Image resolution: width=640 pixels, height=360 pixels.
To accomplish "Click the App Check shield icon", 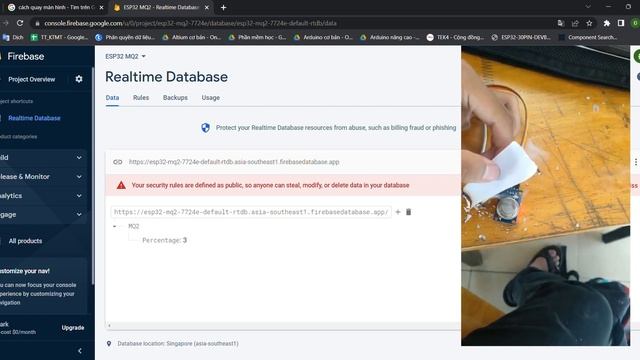I will 206,128.
